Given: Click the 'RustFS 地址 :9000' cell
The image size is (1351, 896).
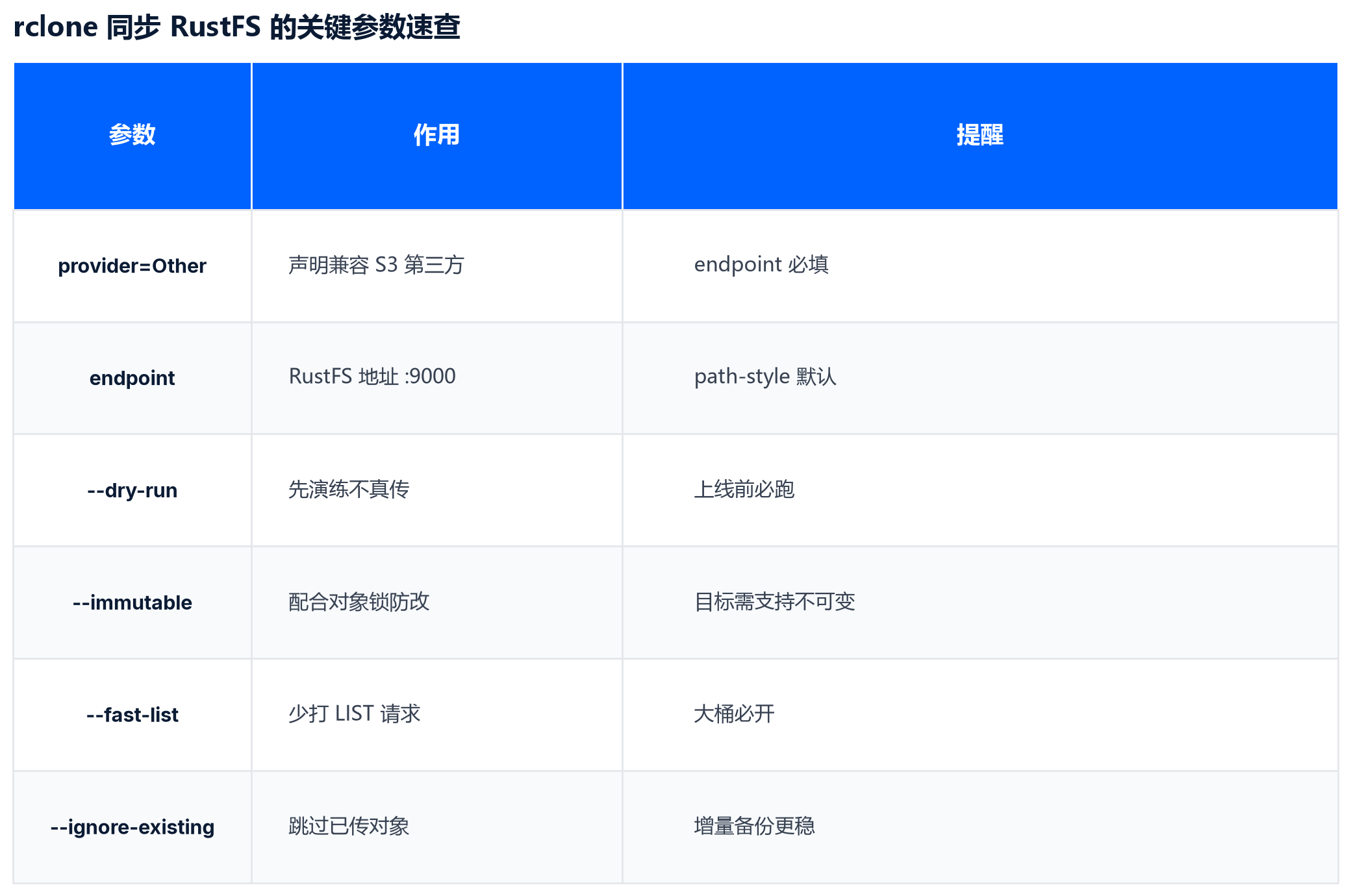Looking at the screenshot, I should point(436,379).
